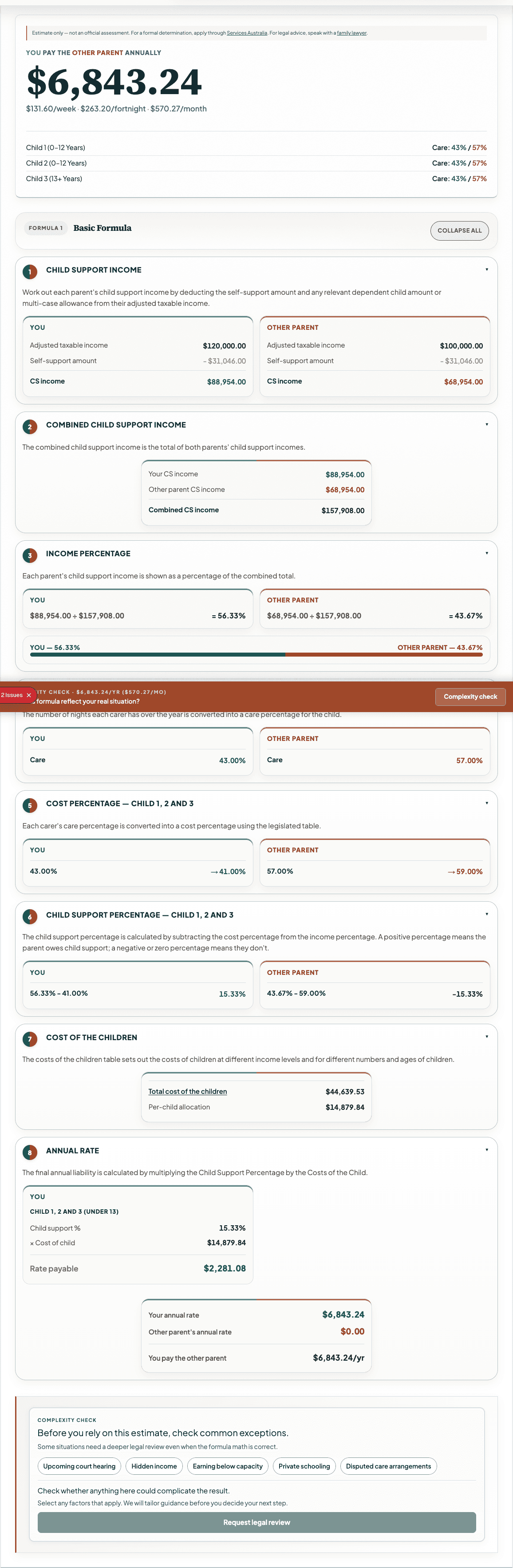The width and height of the screenshot is (513, 1568).
Task: Collapse the Annual Rate section arrow
Action: pyautogui.click(x=486, y=1150)
